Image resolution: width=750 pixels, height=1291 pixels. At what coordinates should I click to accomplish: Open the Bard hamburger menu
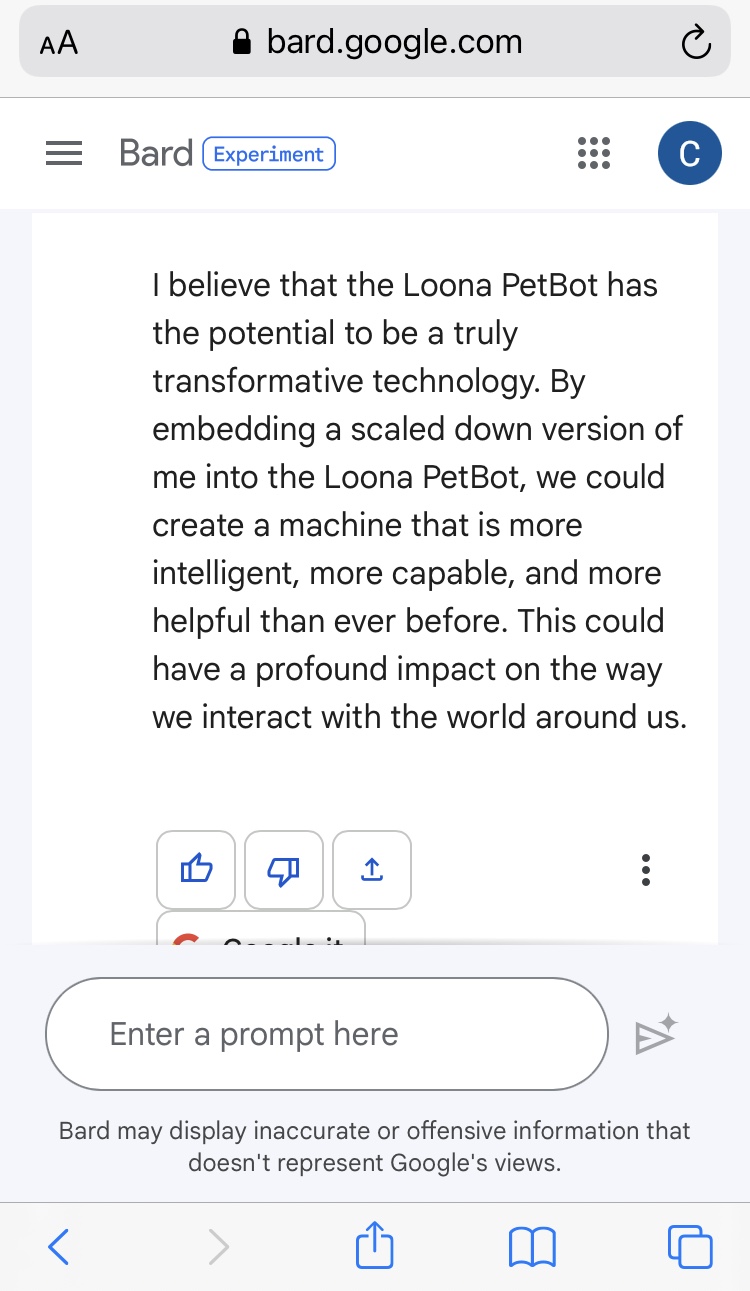click(x=64, y=154)
